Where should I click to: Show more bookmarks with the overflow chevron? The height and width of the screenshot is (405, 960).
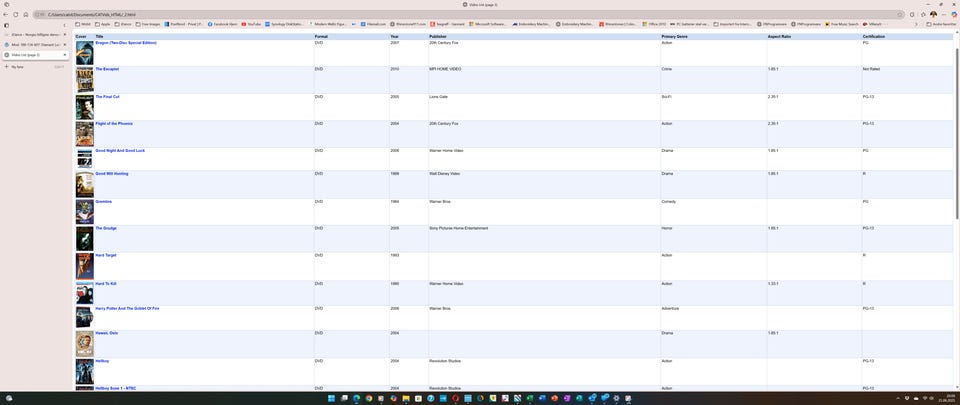[x=917, y=24]
